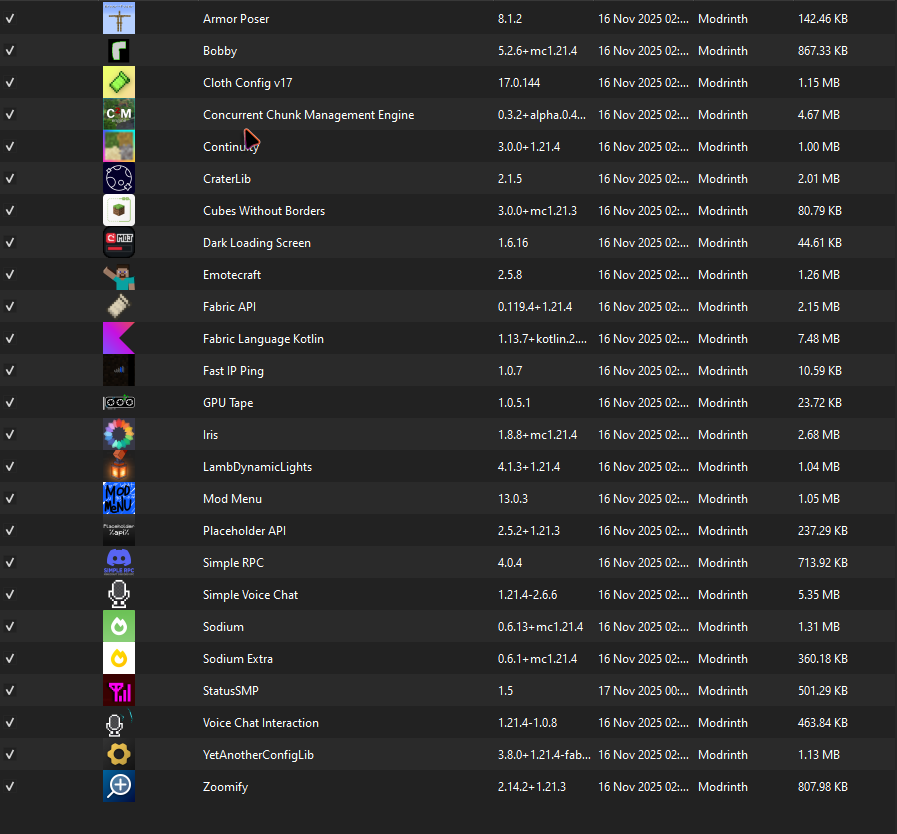Click the YetAnotherConfigLib gear icon
Image resolution: width=897 pixels, height=834 pixels.
point(119,754)
